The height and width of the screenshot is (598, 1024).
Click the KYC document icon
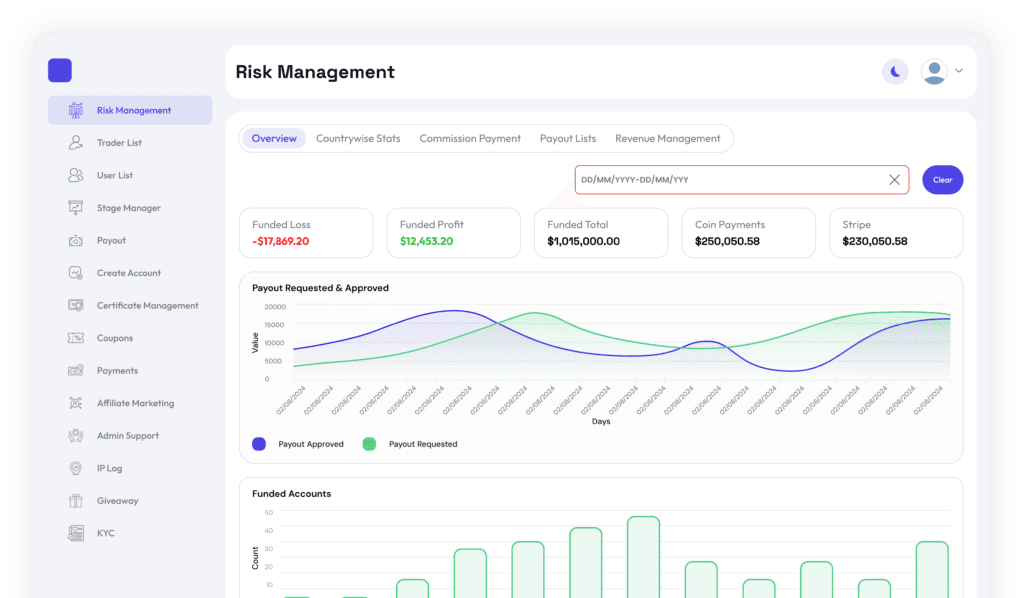click(x=76, y=533)
